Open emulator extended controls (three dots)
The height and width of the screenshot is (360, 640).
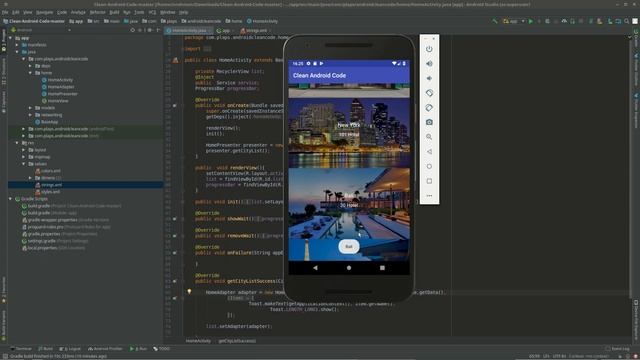click(429, 196)
